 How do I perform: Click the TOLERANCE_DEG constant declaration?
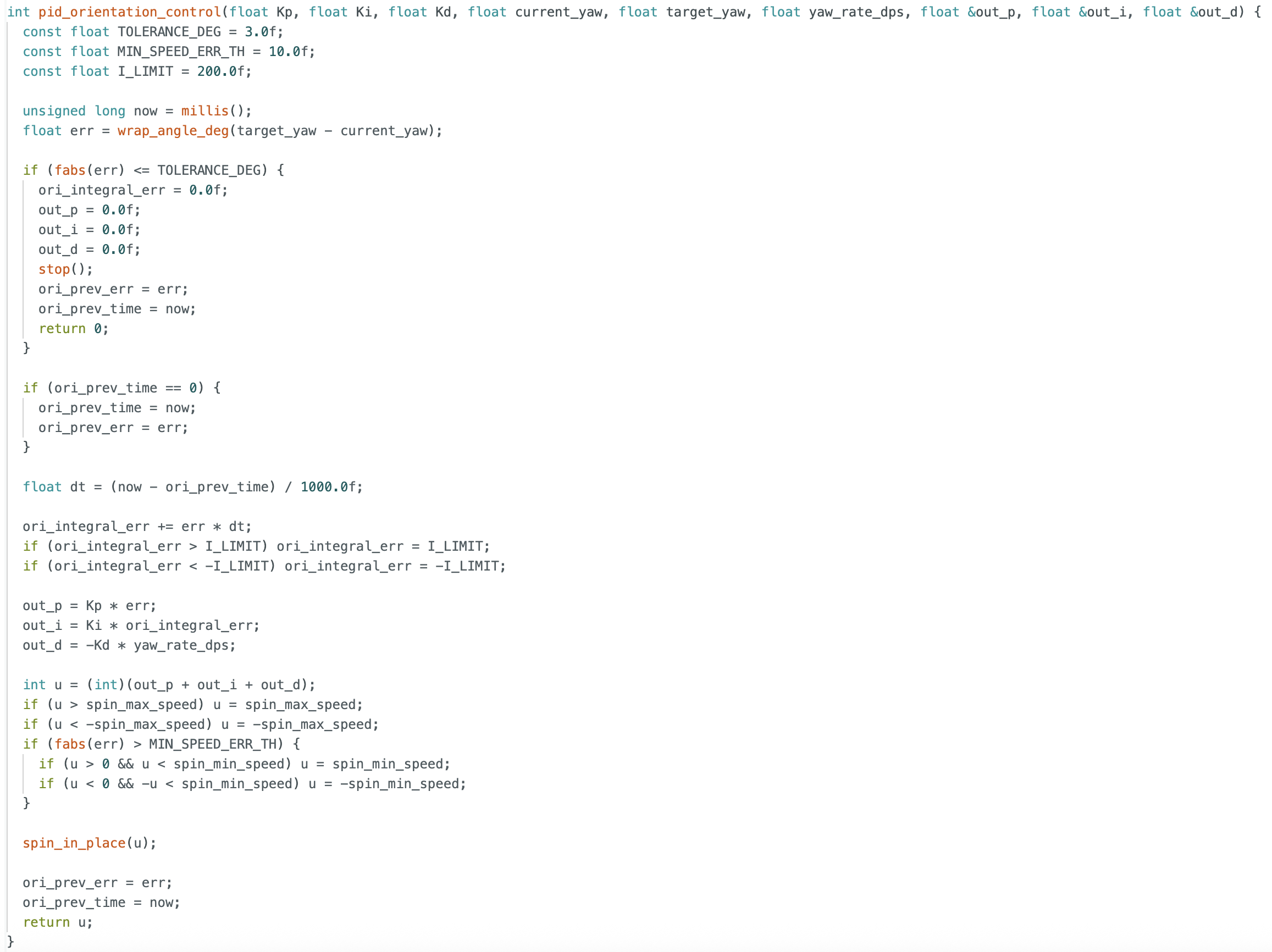point(169,32)
